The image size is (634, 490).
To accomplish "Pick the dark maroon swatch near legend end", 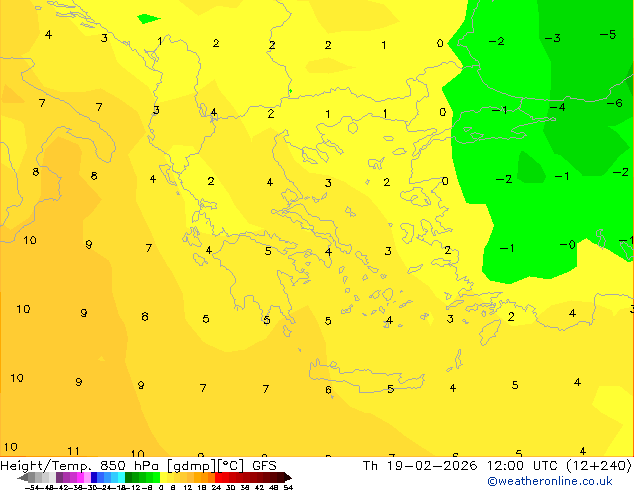I will click(x=280, y=478).
